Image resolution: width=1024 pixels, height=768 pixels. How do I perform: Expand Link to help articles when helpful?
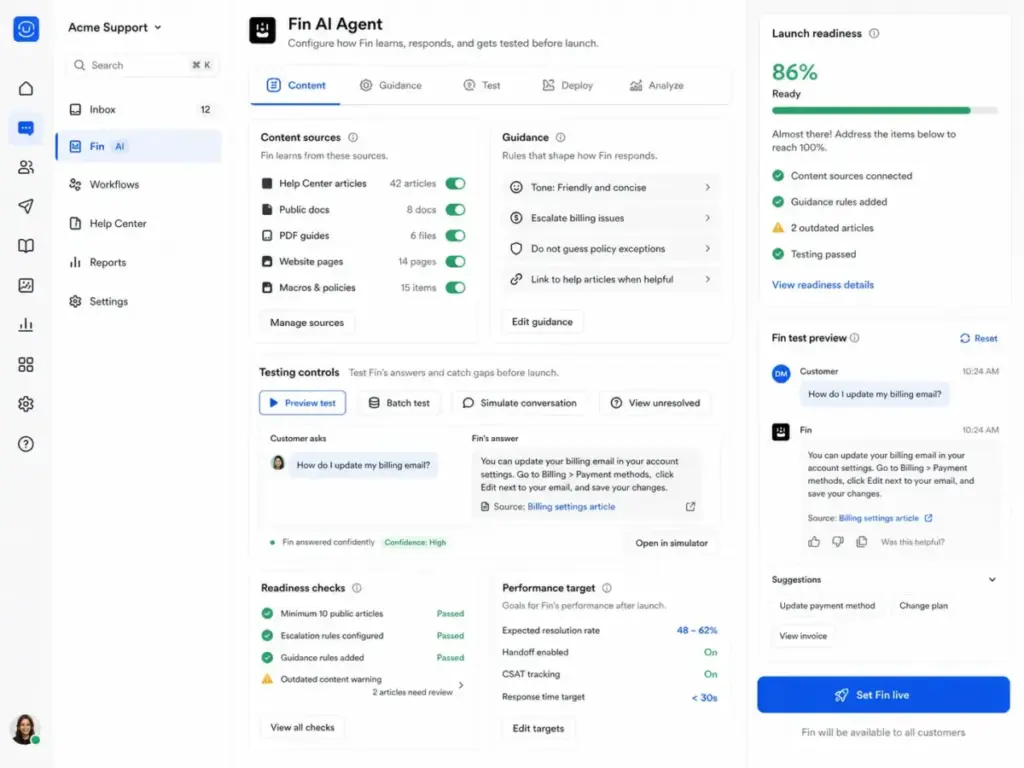611,280
